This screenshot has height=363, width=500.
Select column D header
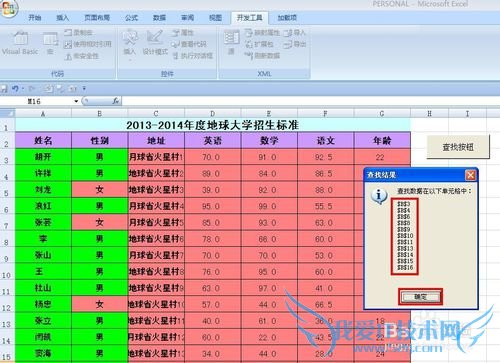pos(213,114)
